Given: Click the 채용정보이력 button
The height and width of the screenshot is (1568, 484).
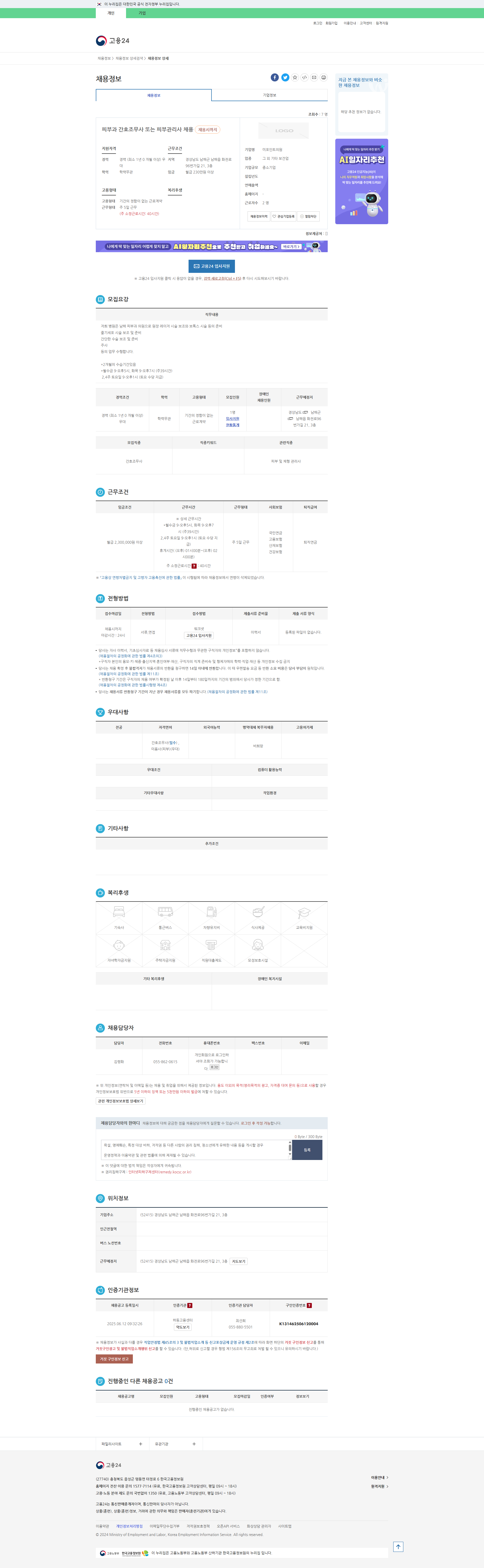Looking at the screenshot, I should (259, 216).
